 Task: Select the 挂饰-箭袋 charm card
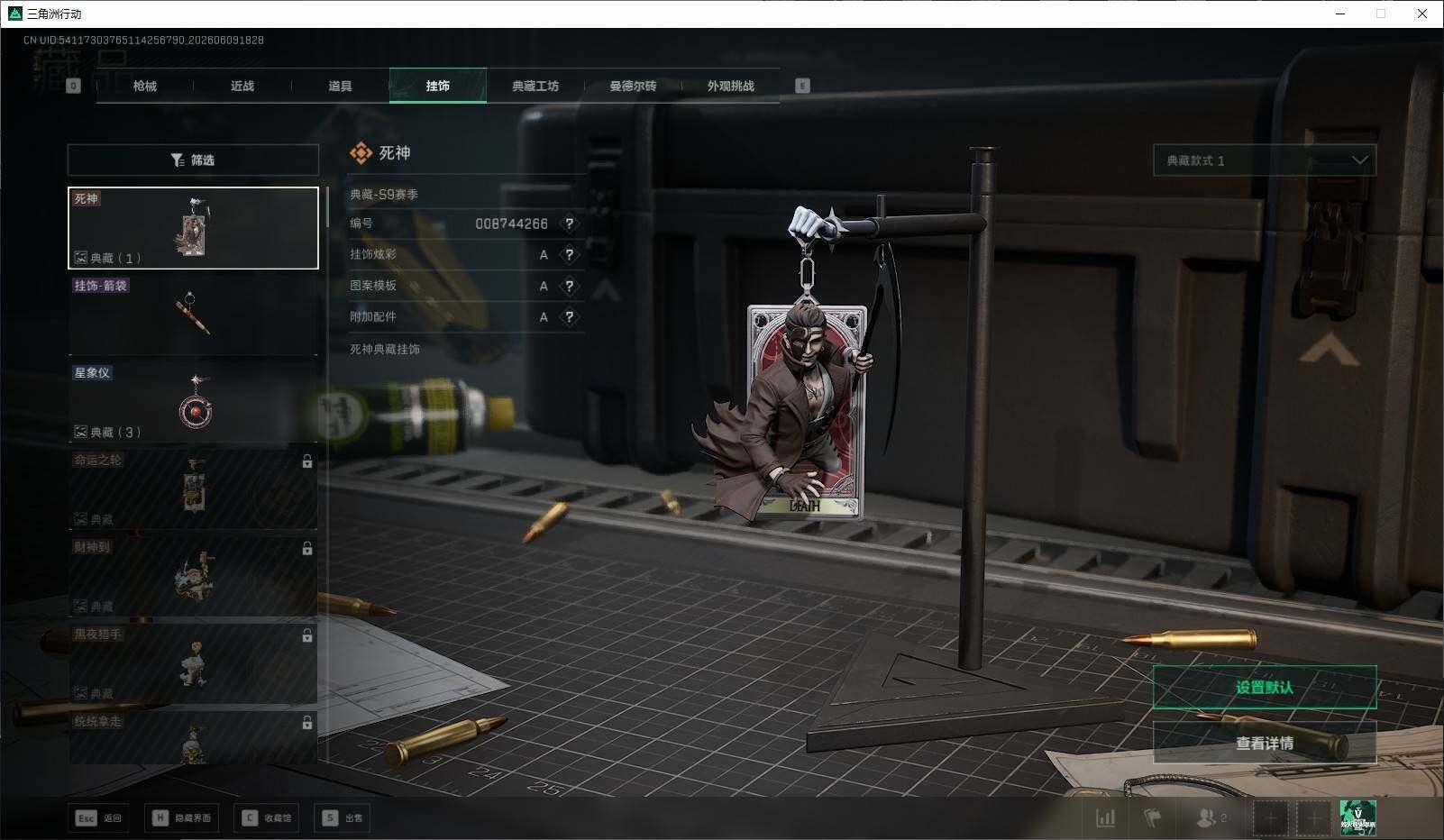click(x=193, y=315)
